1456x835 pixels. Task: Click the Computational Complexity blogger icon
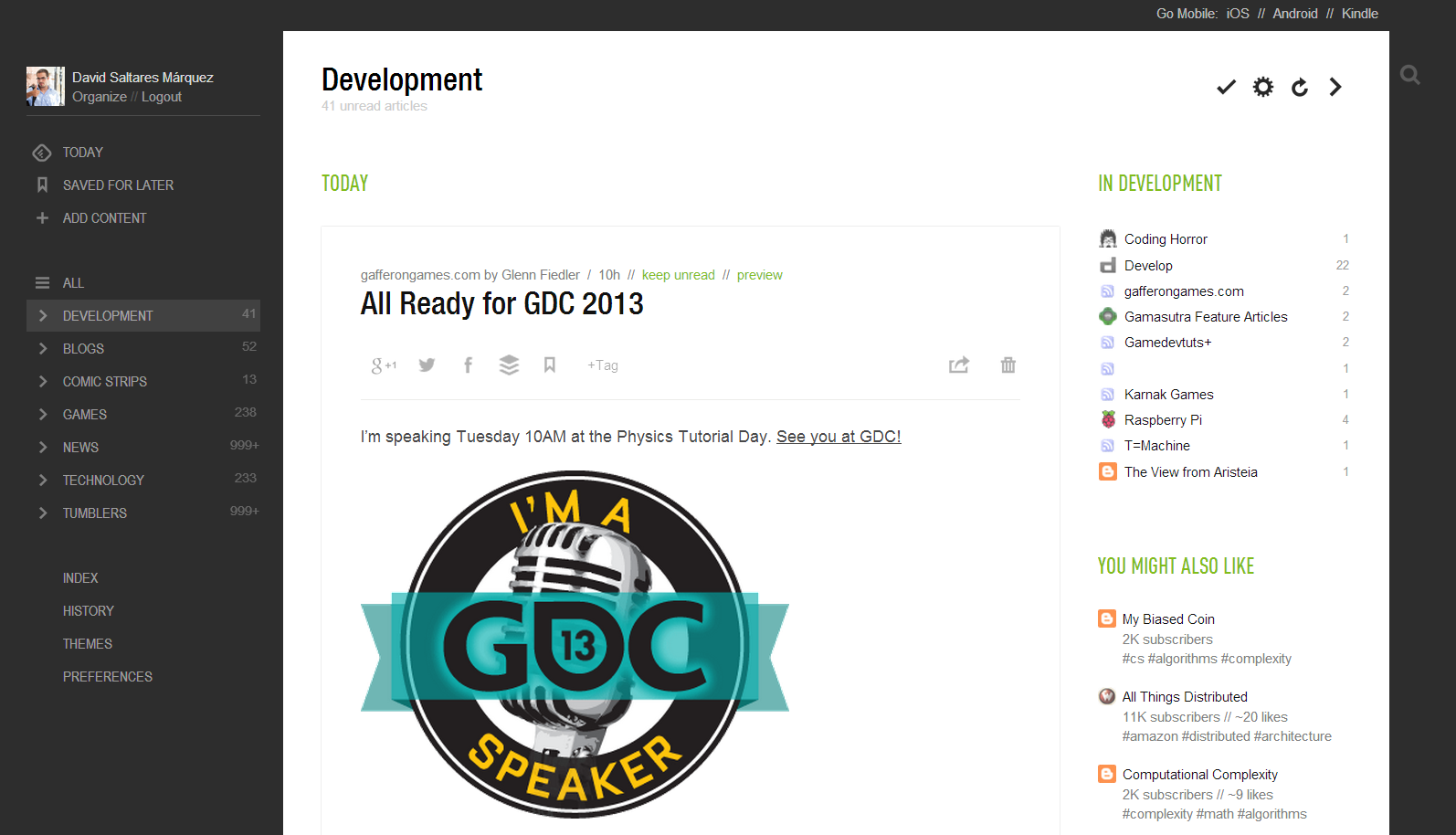(x=1107, y=775)
